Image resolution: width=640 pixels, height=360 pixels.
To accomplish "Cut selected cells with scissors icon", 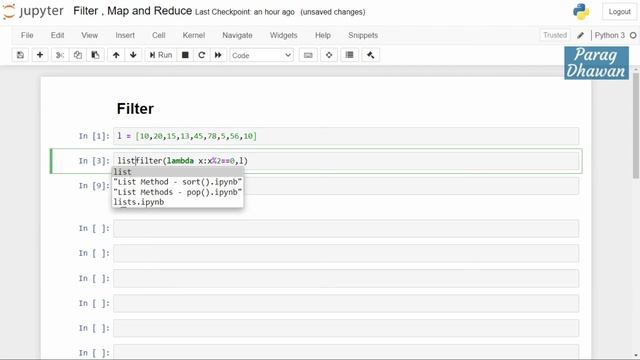I will pyautogui.click(x=60, y=55).
